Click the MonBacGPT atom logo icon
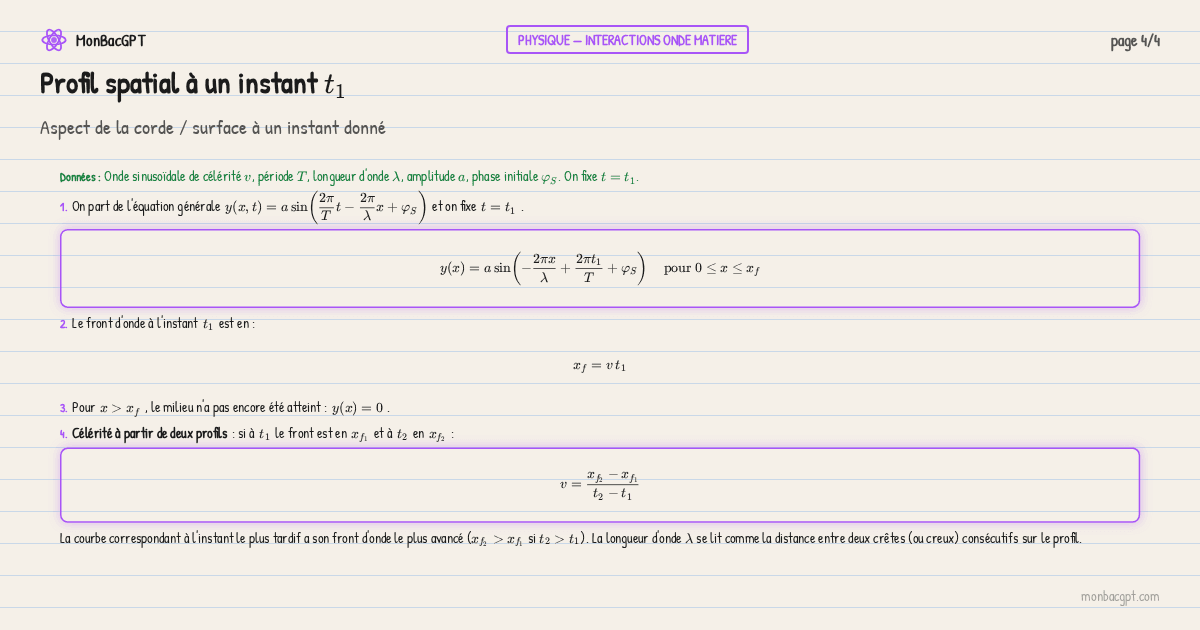This screenshot has height=630, width=1200. [x=53, y=40]
